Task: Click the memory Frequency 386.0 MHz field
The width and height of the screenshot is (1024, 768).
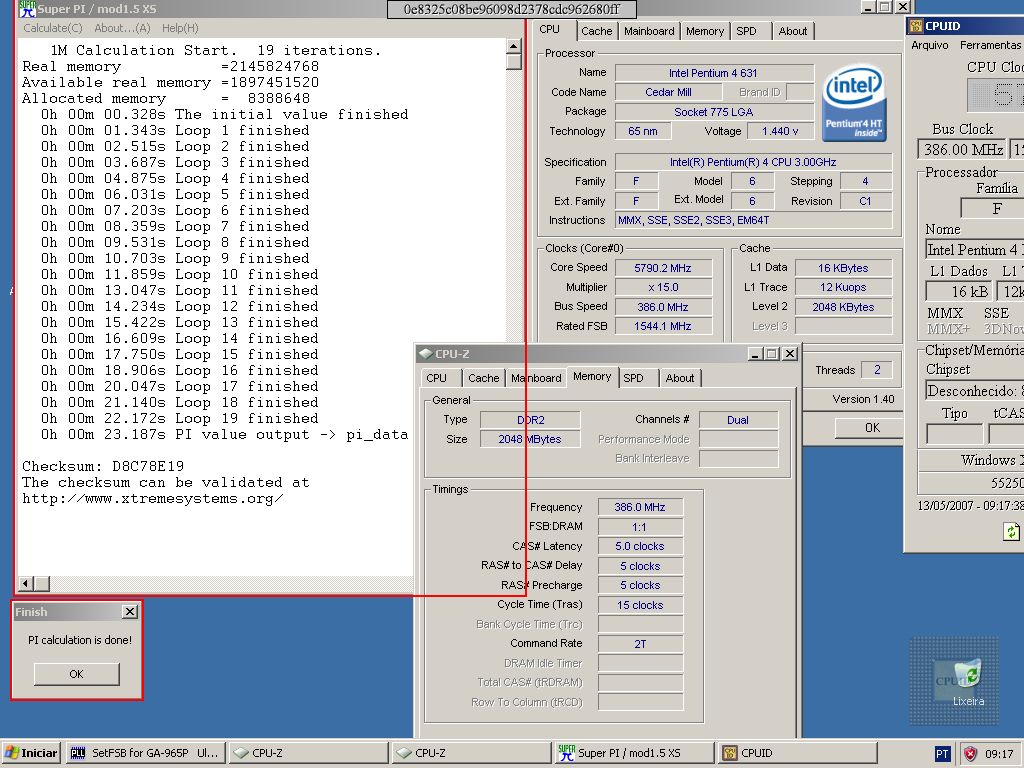Action: coord(640,507)
